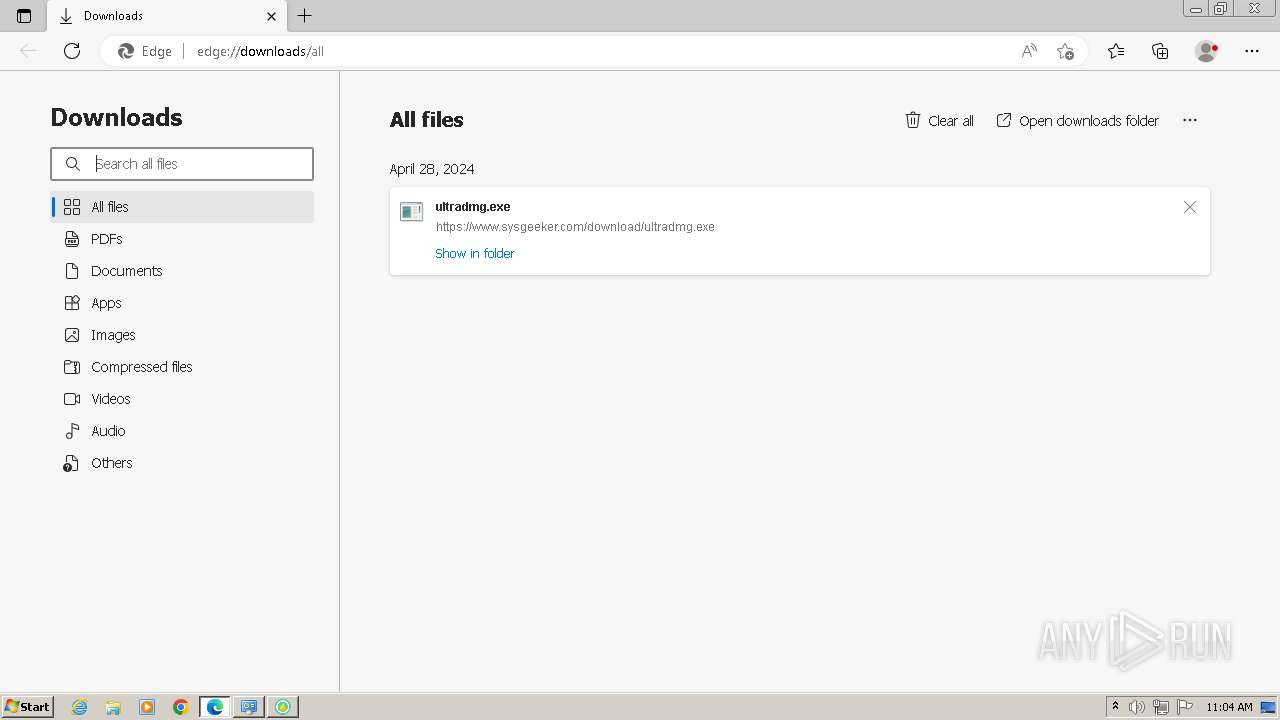Screen dimensions: 1280x720
Task: Open the Collections icon
Action: tap(1160, 51)
